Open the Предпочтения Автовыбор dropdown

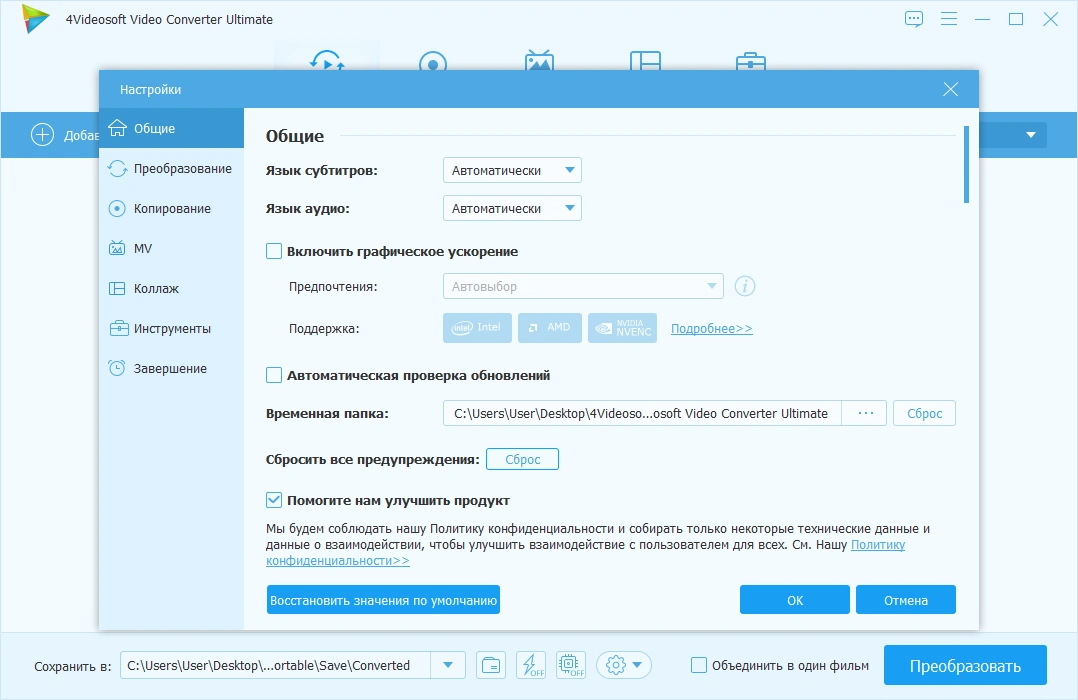click(583, 287)
